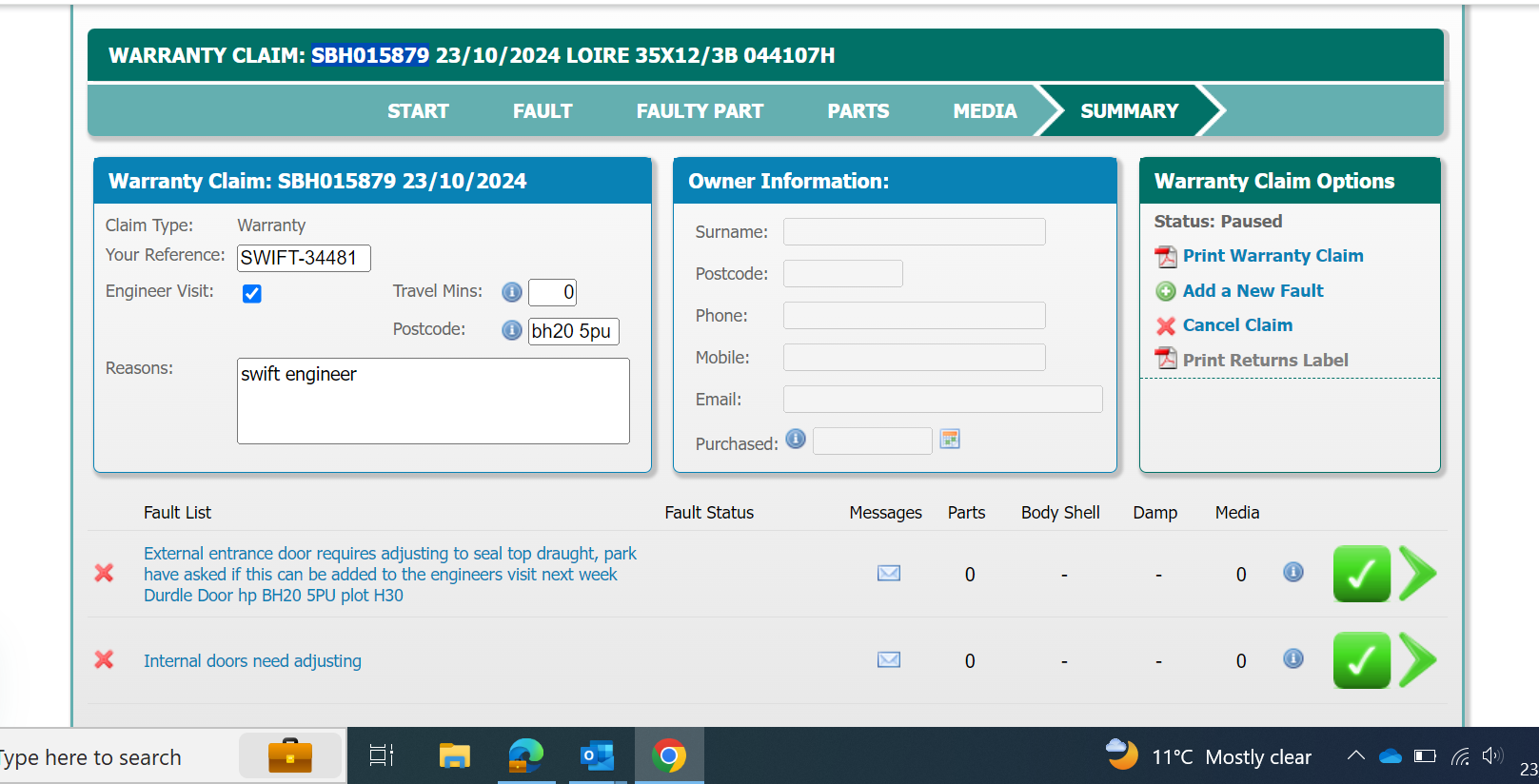Click the Your Reference field SWIFT-34481
The image size is (1539, 784).
click(x=304, y=258)
